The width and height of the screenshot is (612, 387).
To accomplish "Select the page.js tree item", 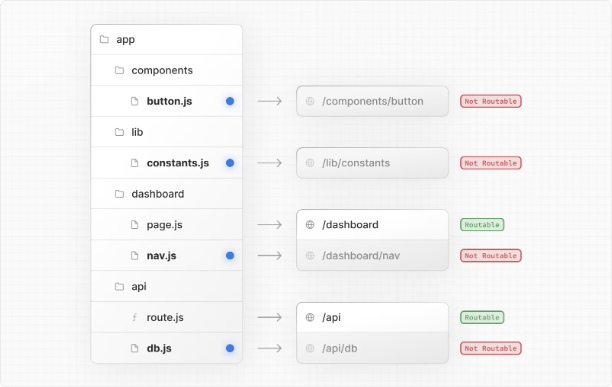I will [x=167, y=225].
